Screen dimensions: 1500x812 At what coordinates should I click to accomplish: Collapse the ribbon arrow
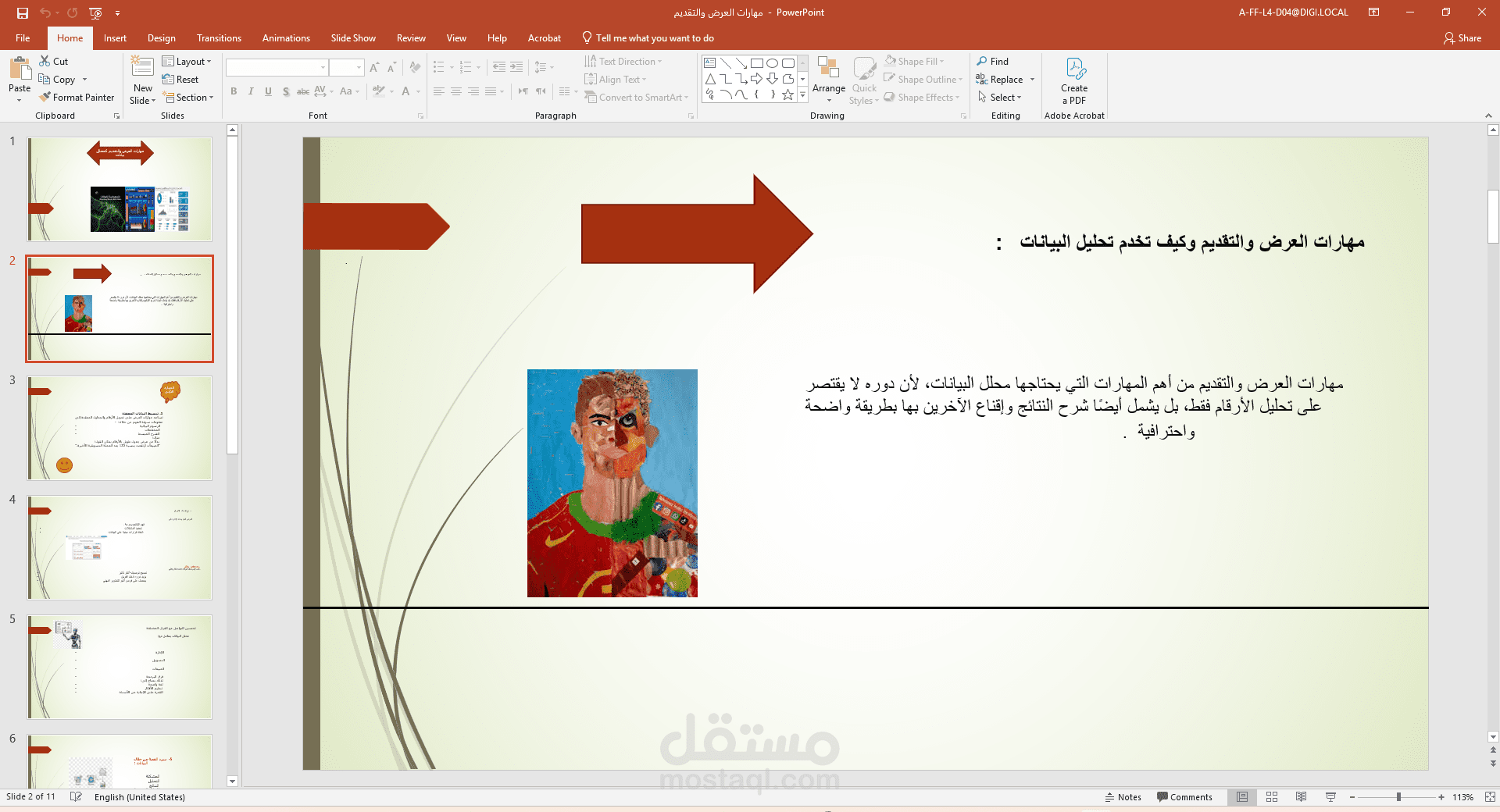1488,116
